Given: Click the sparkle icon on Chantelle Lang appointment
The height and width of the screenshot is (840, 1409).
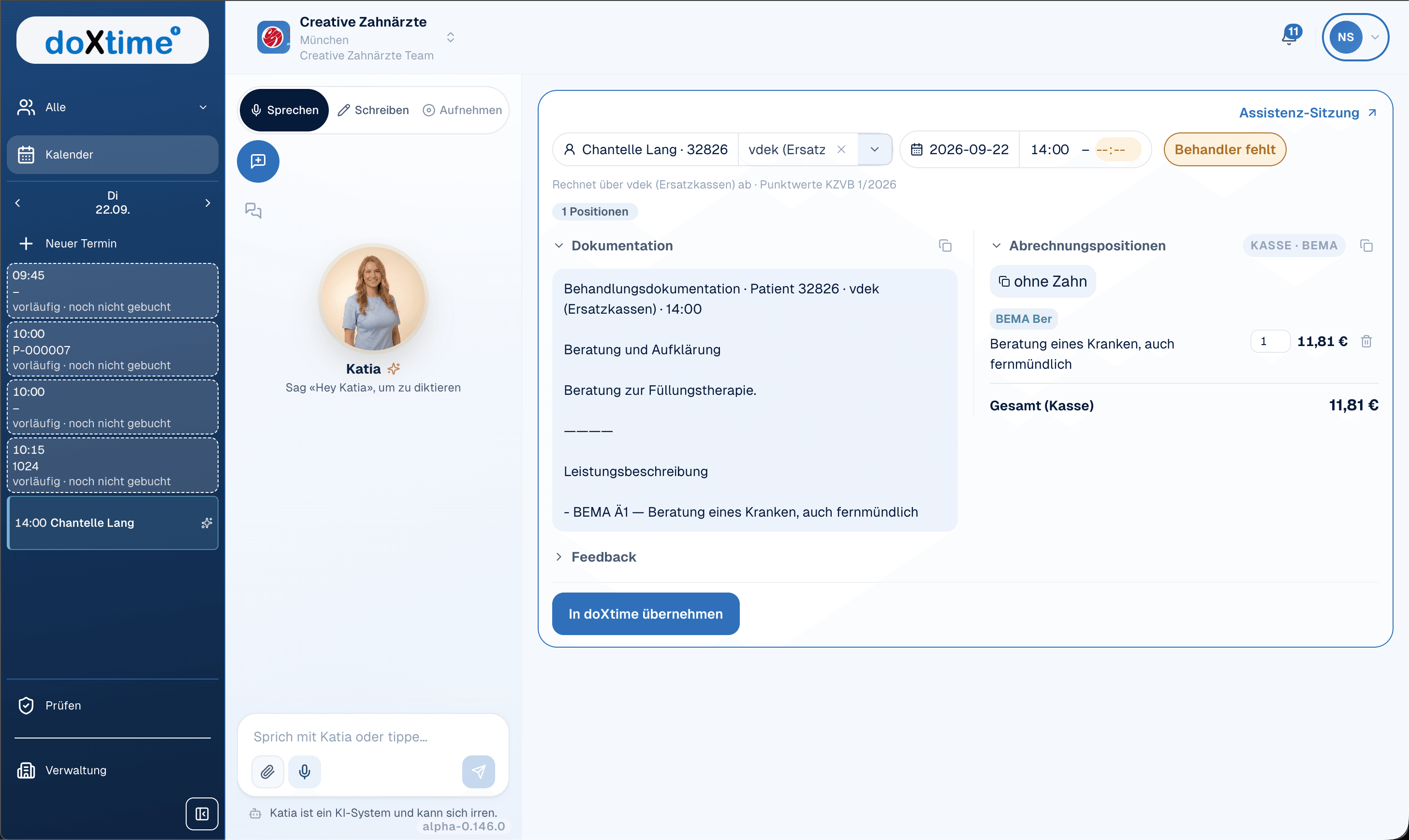Looking at the screenshot, I should pyautogui.click(x=206, y=523).
